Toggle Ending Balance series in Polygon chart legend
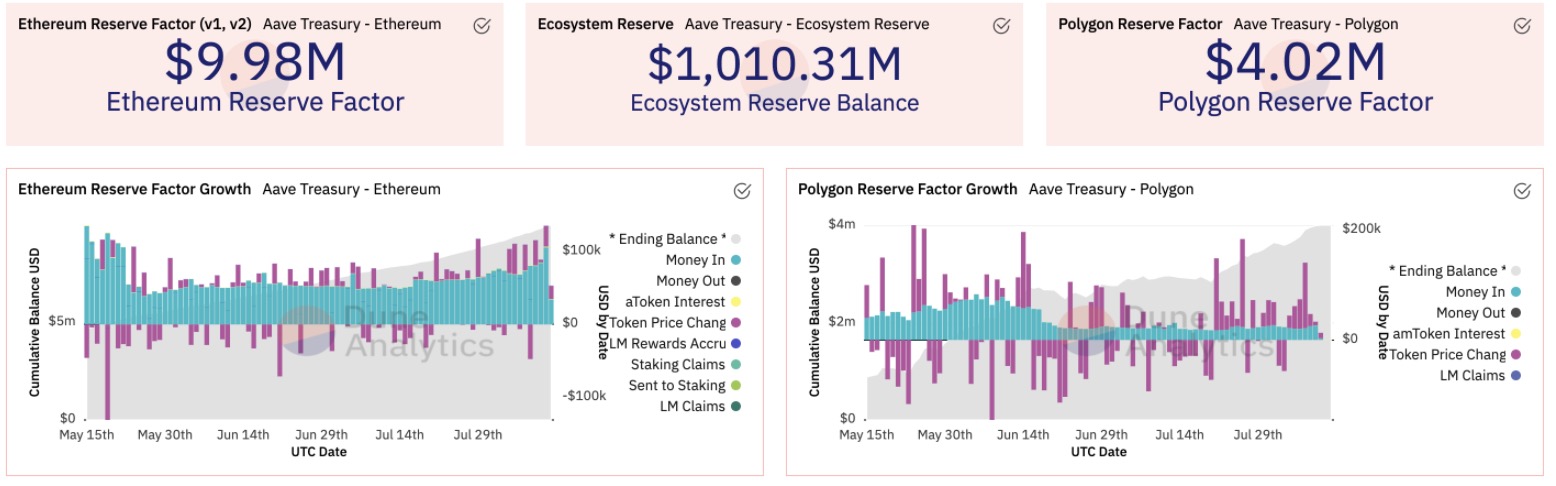 pyautogui.click(x=1455, y=270)
